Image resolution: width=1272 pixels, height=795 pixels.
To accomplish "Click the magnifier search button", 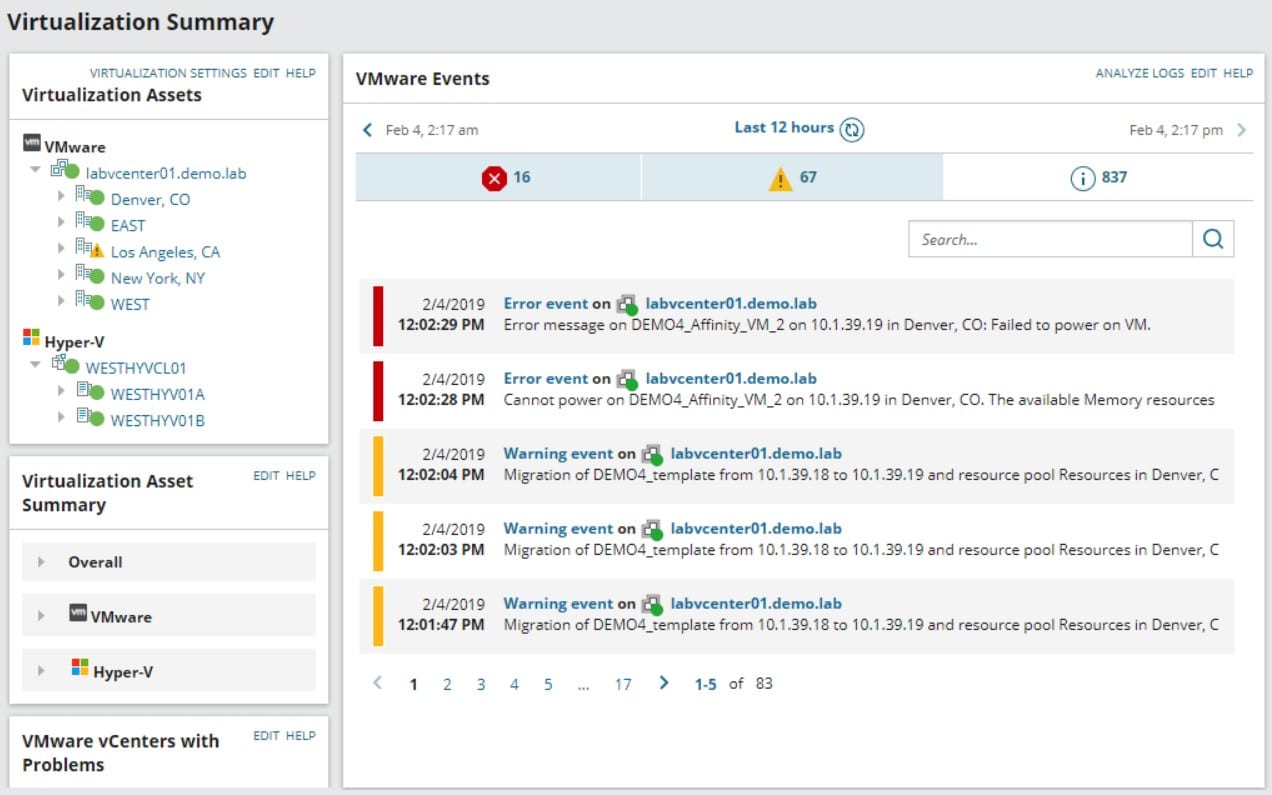I will coord(1213,239).
